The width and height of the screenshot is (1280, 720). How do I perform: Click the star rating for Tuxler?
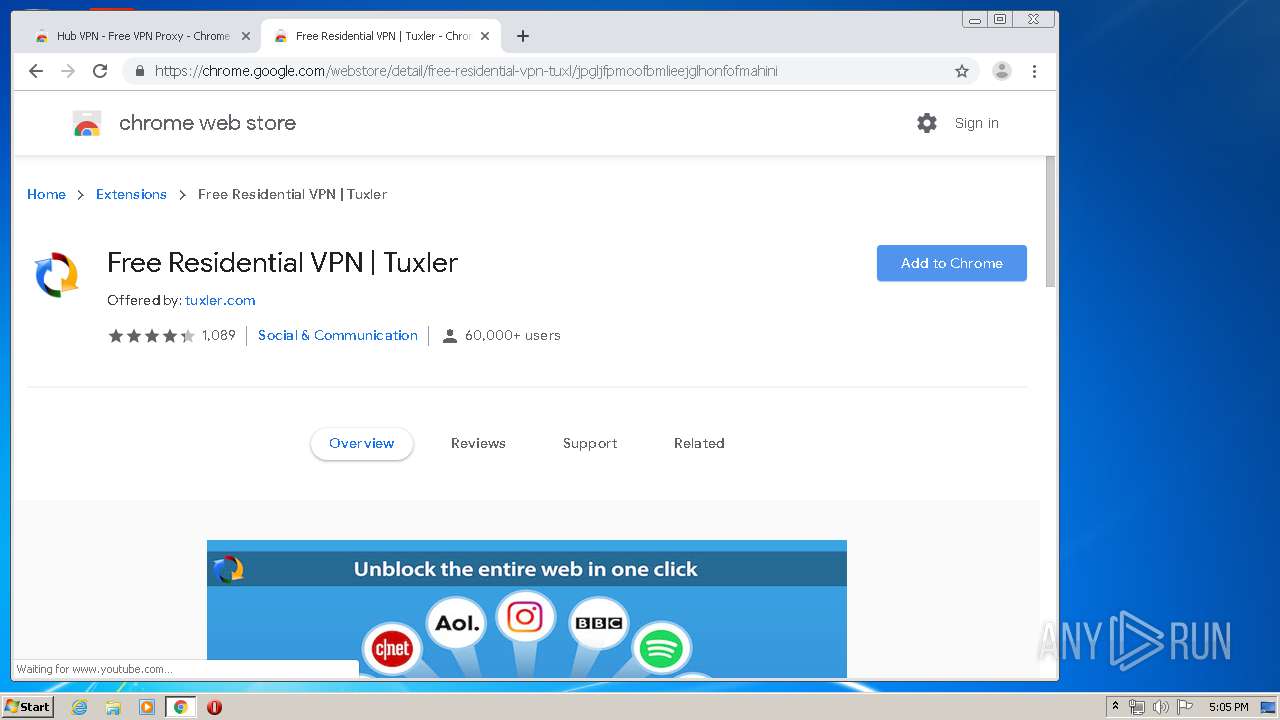point(151,336)
